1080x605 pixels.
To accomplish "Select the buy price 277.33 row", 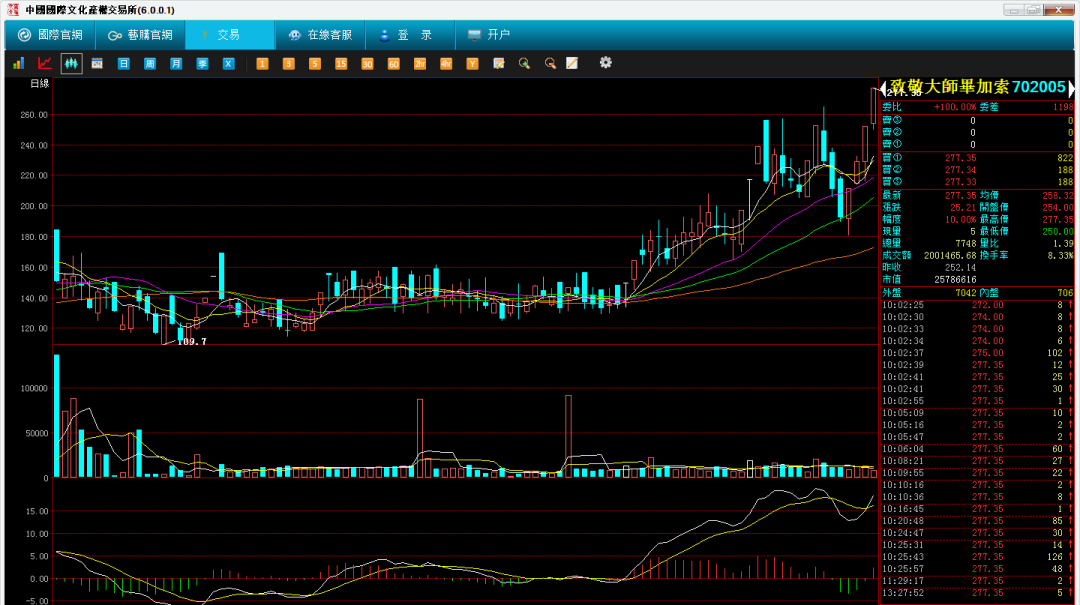I will [x=977, y=182].
